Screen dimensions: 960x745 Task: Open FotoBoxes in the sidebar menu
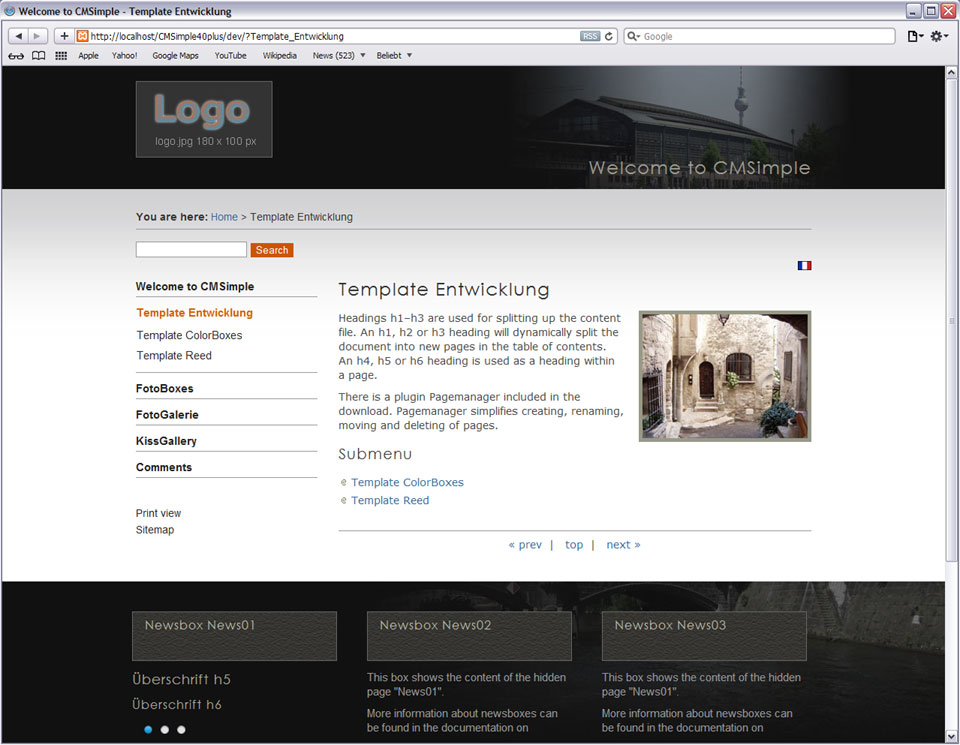[x=165, y=388]
